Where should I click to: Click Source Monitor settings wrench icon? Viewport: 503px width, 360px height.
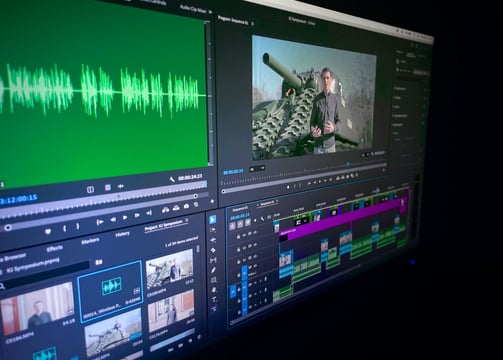click(172, 180)
